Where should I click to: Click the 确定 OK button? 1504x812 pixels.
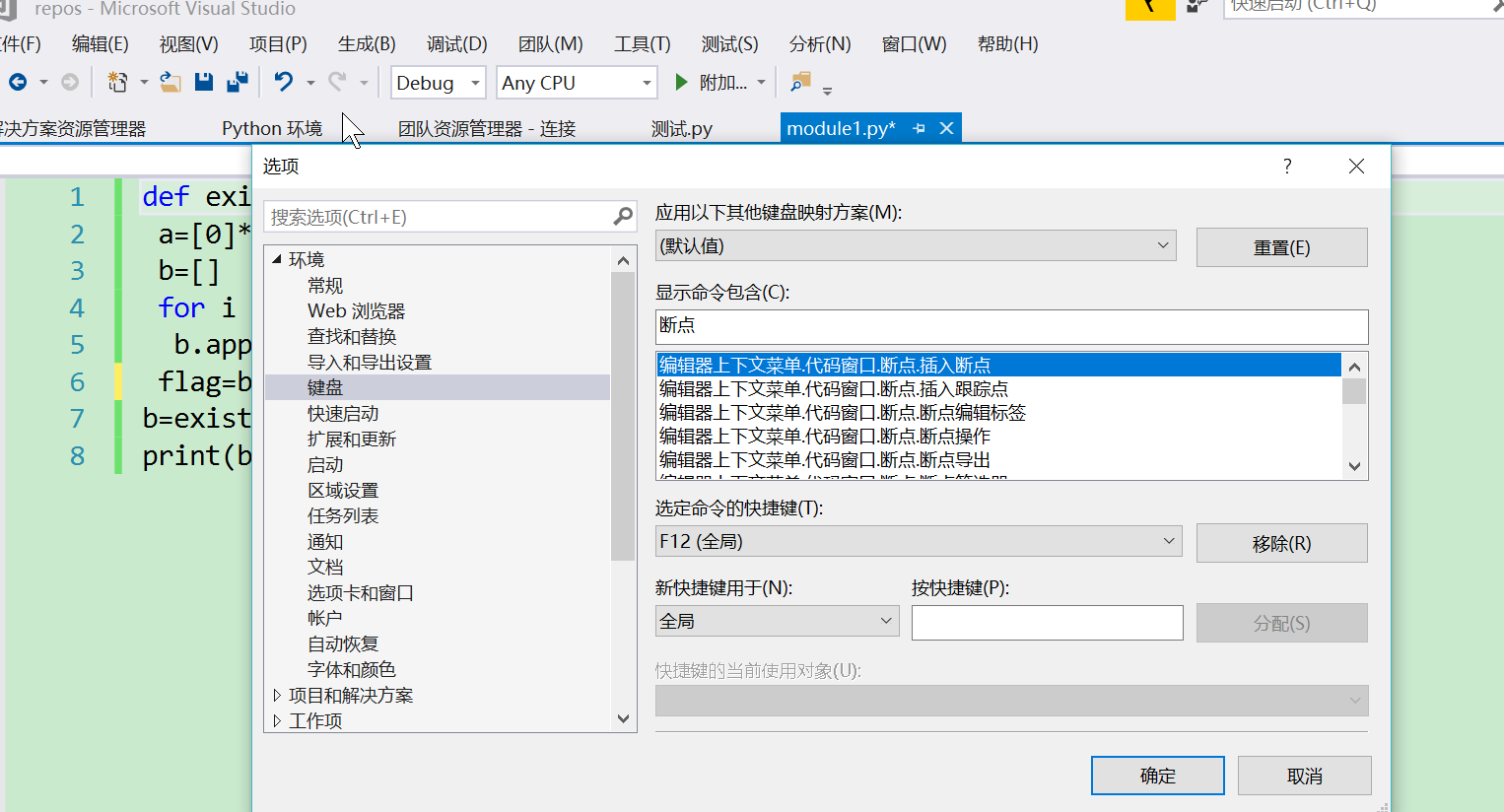click(x=1157, y=776)
